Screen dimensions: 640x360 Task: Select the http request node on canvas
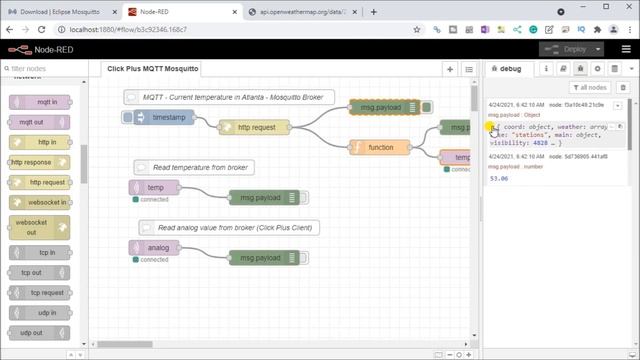click(x=254, y=127)
